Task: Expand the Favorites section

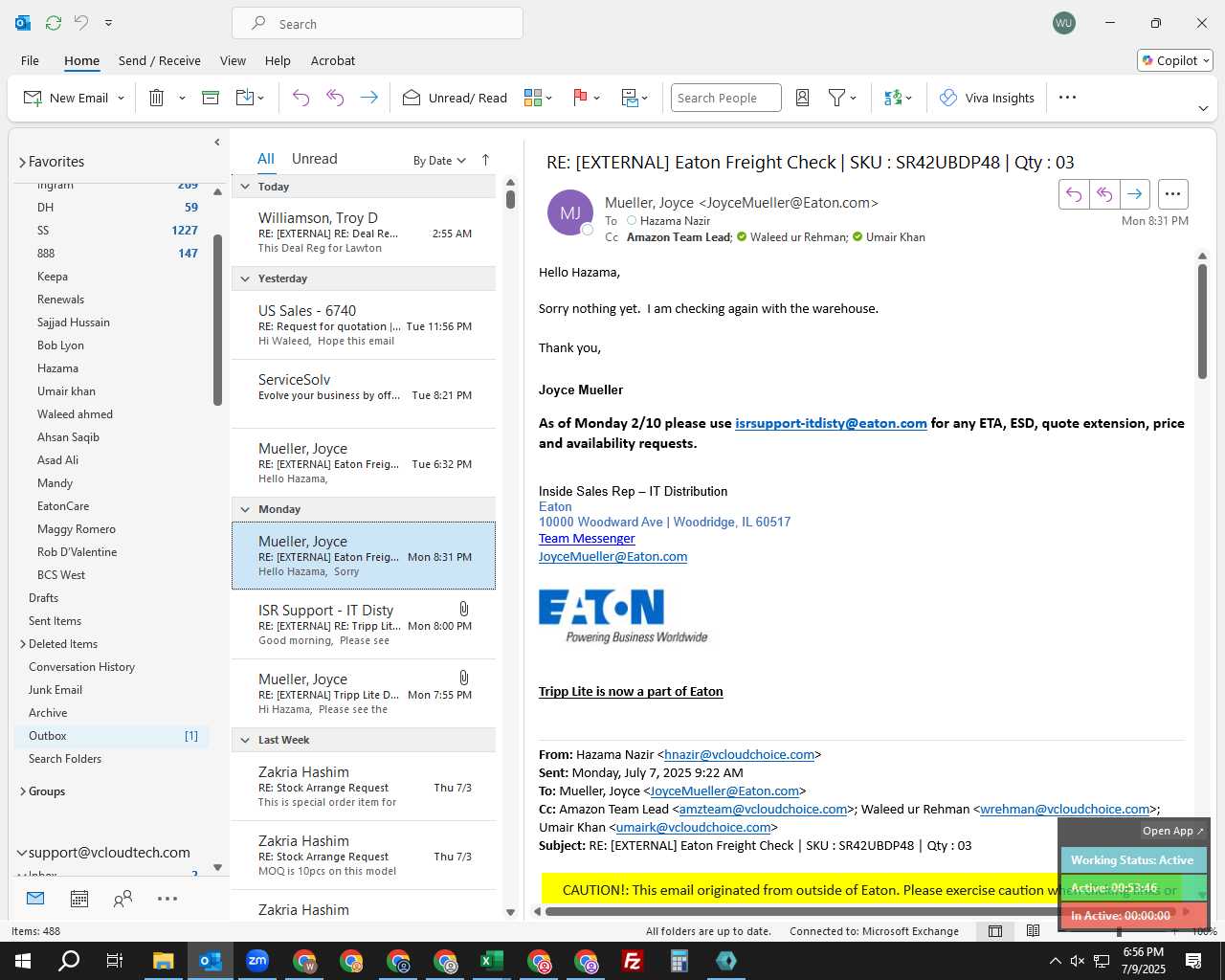Action: point(22,163)
